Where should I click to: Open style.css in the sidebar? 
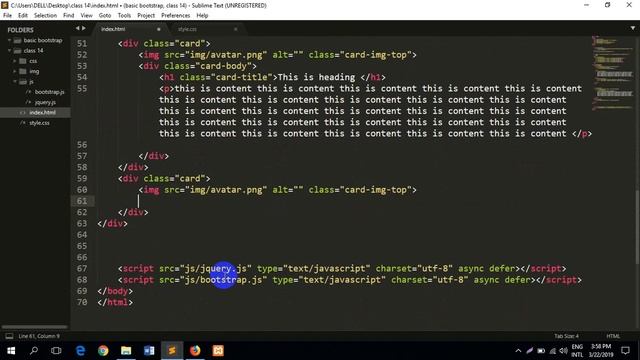pyautogui.click(x=39, y=123)
